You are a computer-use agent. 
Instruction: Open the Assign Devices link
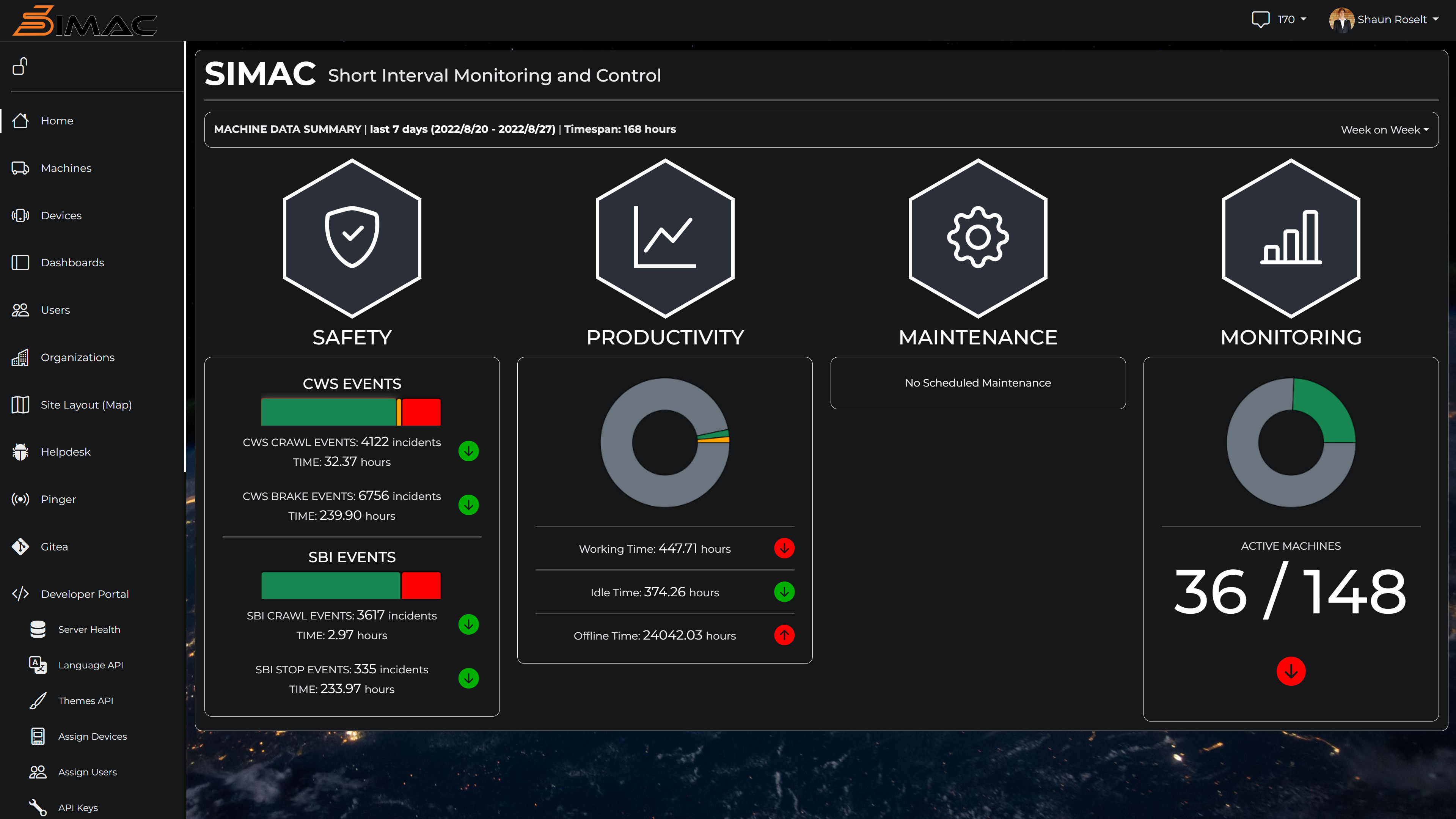tap(92, 736)
